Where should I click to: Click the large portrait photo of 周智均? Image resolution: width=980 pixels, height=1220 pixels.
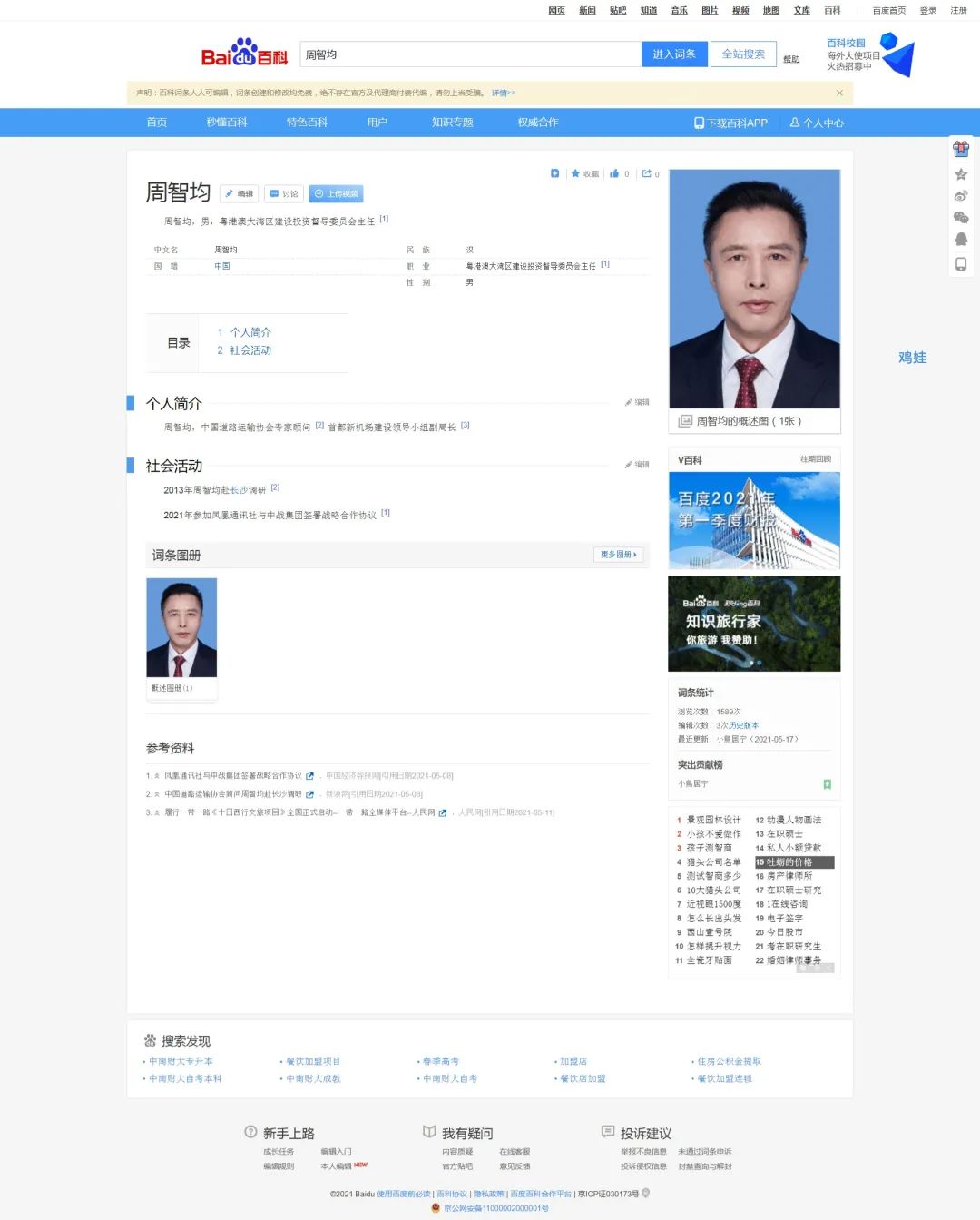[754, 289]
